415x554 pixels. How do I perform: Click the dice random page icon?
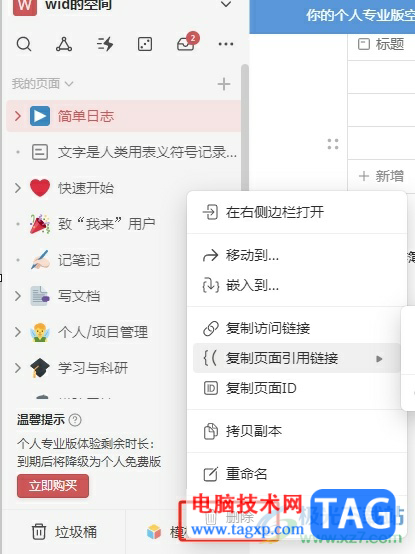coord(145,45)
